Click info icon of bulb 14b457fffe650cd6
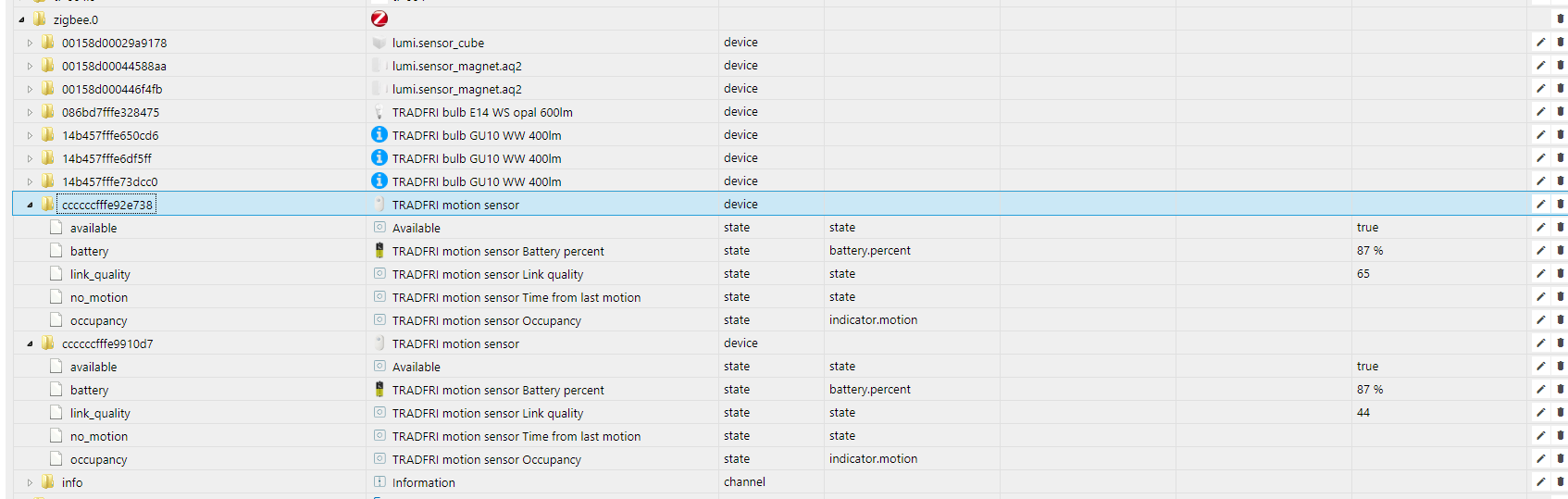The width and height of the screenshot is (1568, 499). click(x=380, y=134)
